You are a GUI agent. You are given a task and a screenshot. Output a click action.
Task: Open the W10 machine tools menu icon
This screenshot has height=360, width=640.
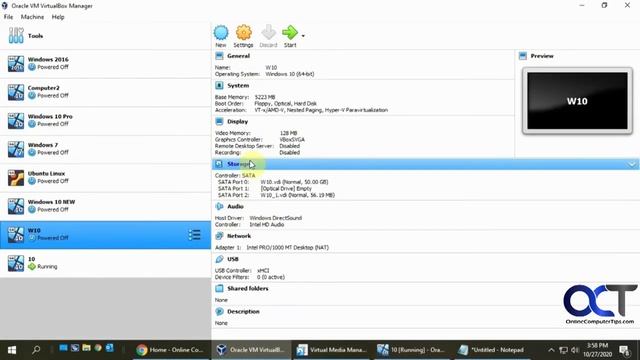pyautogui.click(x=194, y=235)
